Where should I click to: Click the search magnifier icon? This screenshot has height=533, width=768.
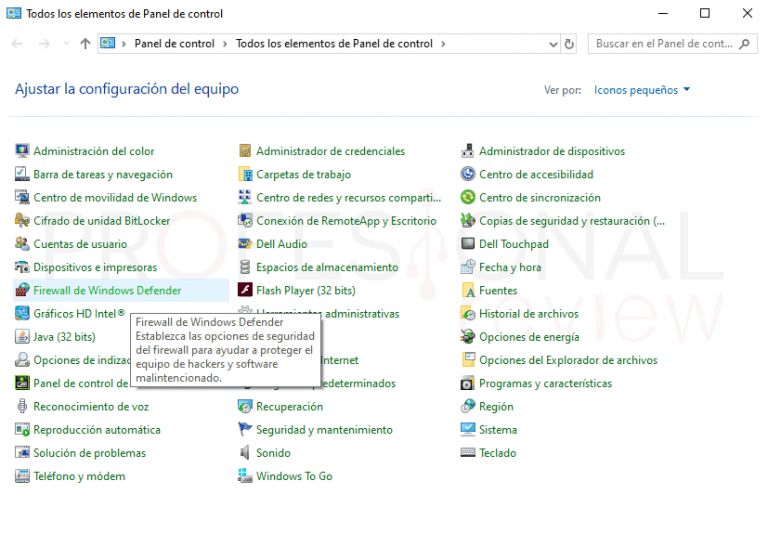(x=744, y=44)
